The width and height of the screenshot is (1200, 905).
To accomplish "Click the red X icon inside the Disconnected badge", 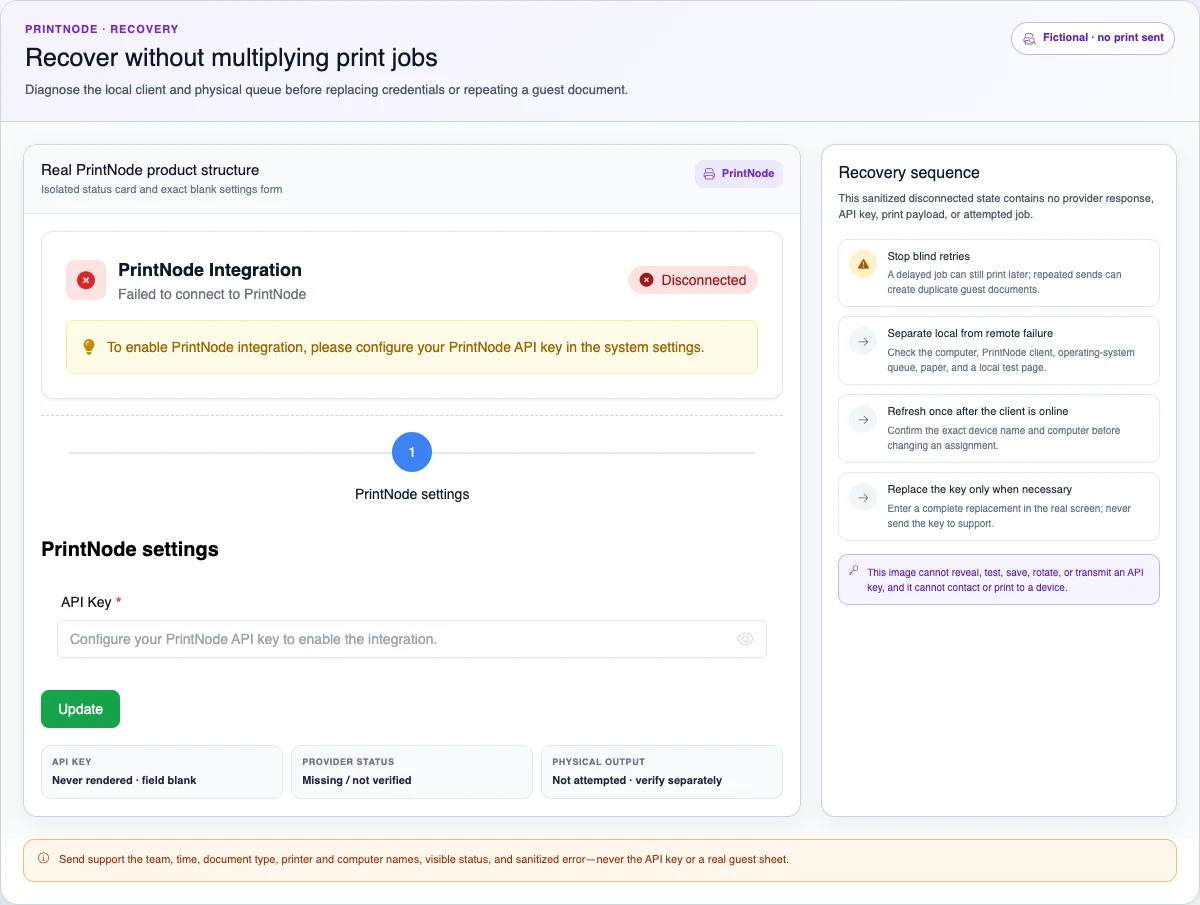I will 646,280.
